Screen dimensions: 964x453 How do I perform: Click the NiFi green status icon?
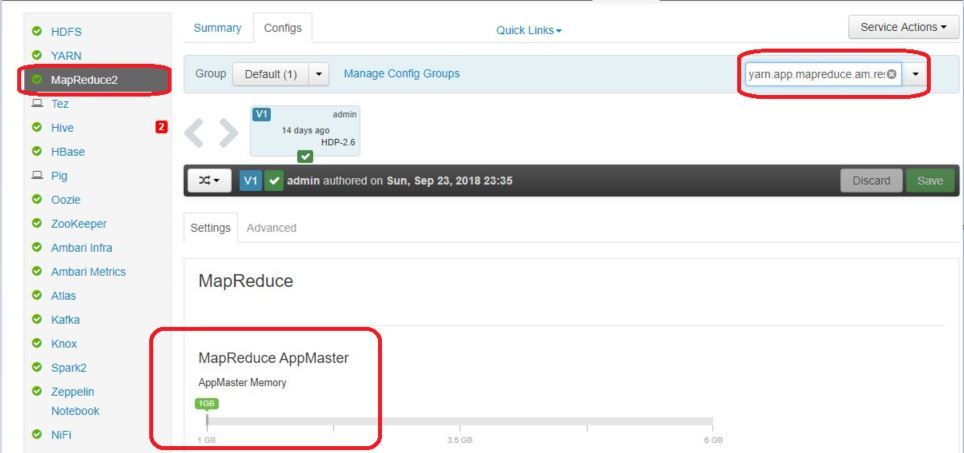click(37, 435)
